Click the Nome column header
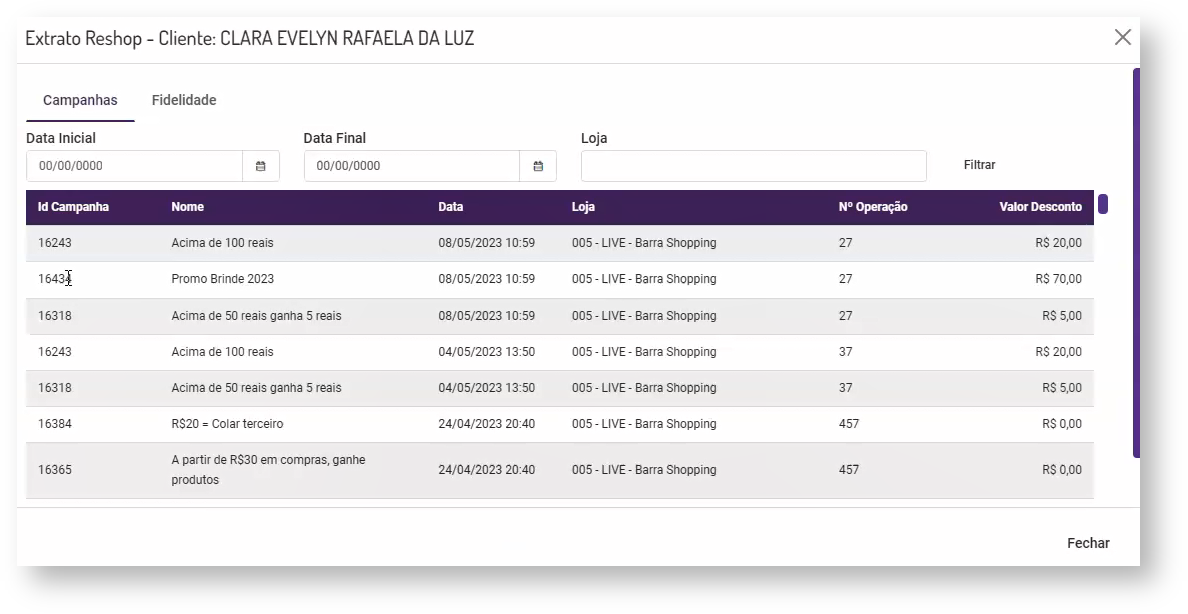The image size is (1188, 614). point(187,207)
